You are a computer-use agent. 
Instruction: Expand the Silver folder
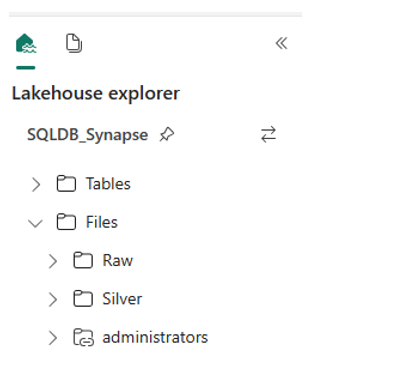click(x=53, y=299)
